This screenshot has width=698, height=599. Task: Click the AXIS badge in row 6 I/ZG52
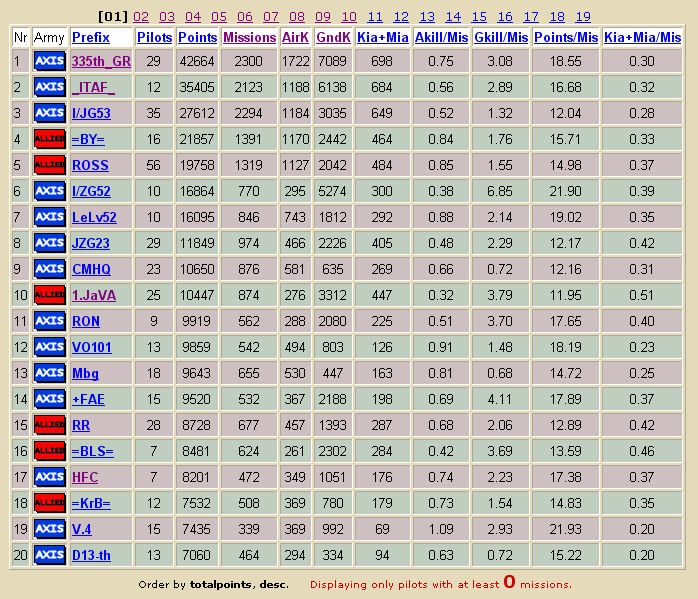tap(50, 191)
